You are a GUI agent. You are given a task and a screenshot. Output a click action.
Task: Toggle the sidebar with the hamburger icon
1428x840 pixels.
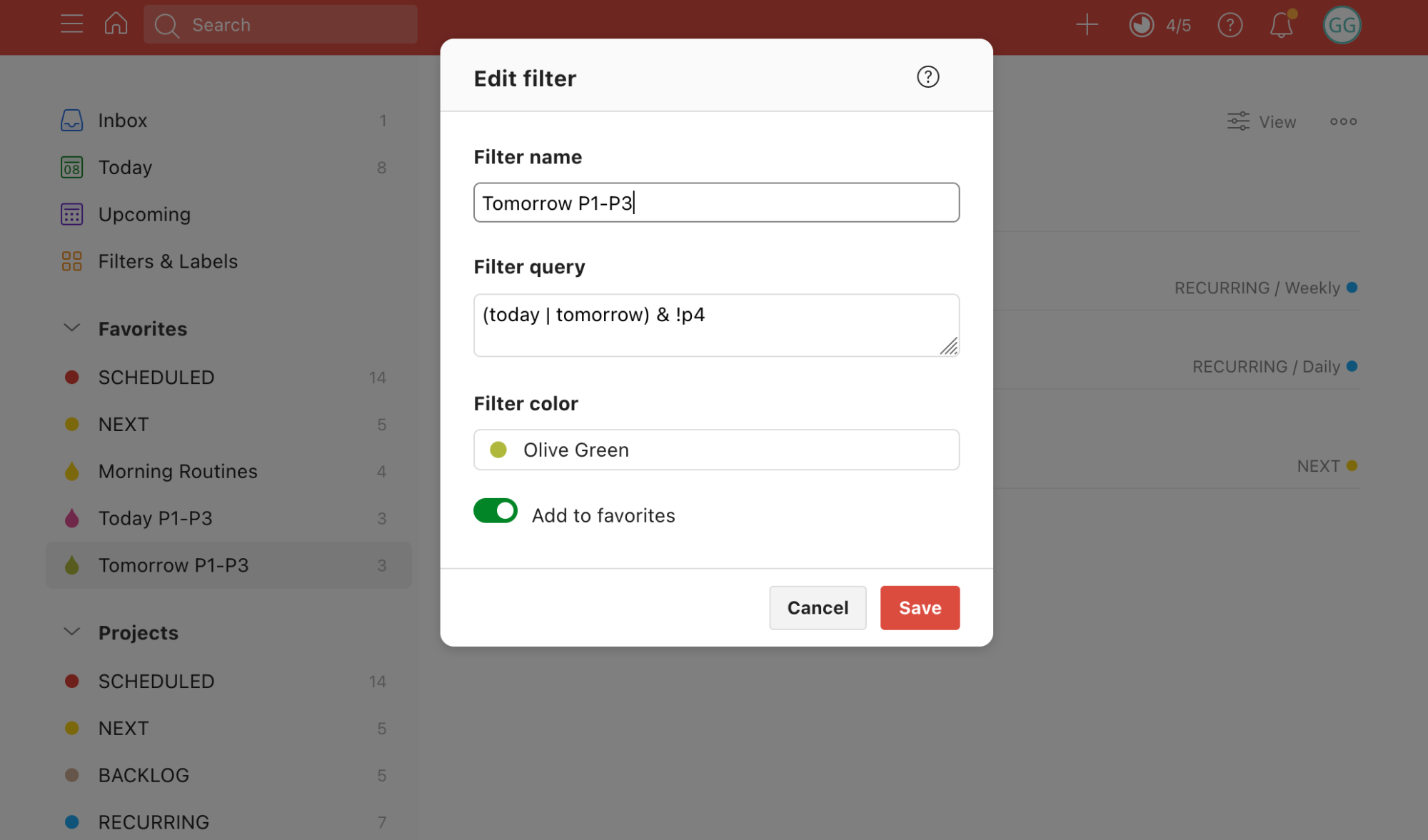pyautogui.click(x=71, y=24)
